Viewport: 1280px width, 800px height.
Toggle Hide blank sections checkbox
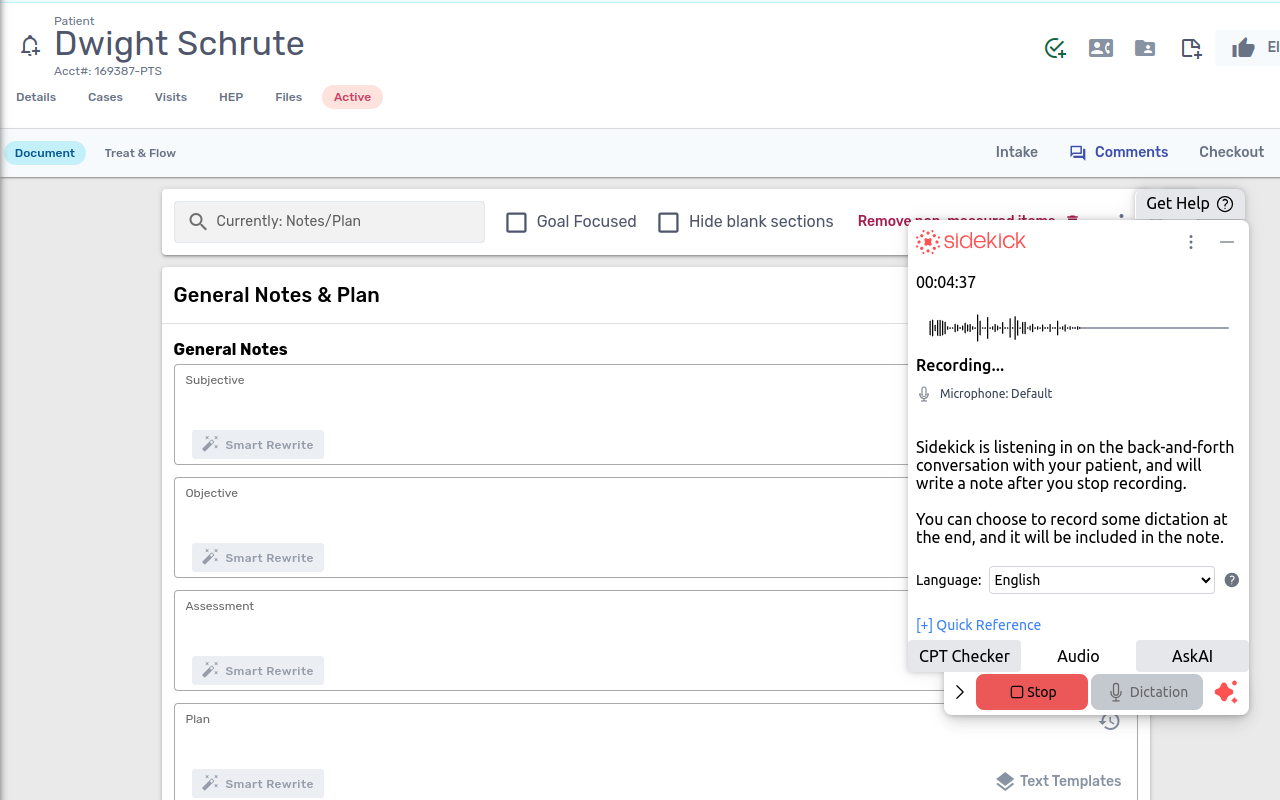(668, 222)
